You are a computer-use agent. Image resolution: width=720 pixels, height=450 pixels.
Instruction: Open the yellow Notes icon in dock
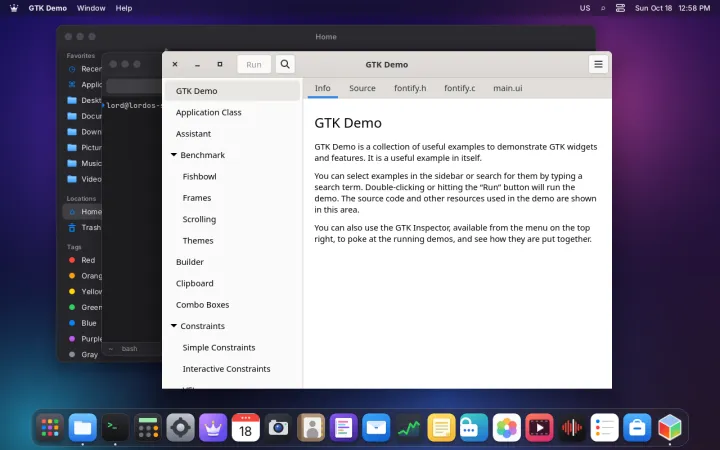(x=441, y=428)
